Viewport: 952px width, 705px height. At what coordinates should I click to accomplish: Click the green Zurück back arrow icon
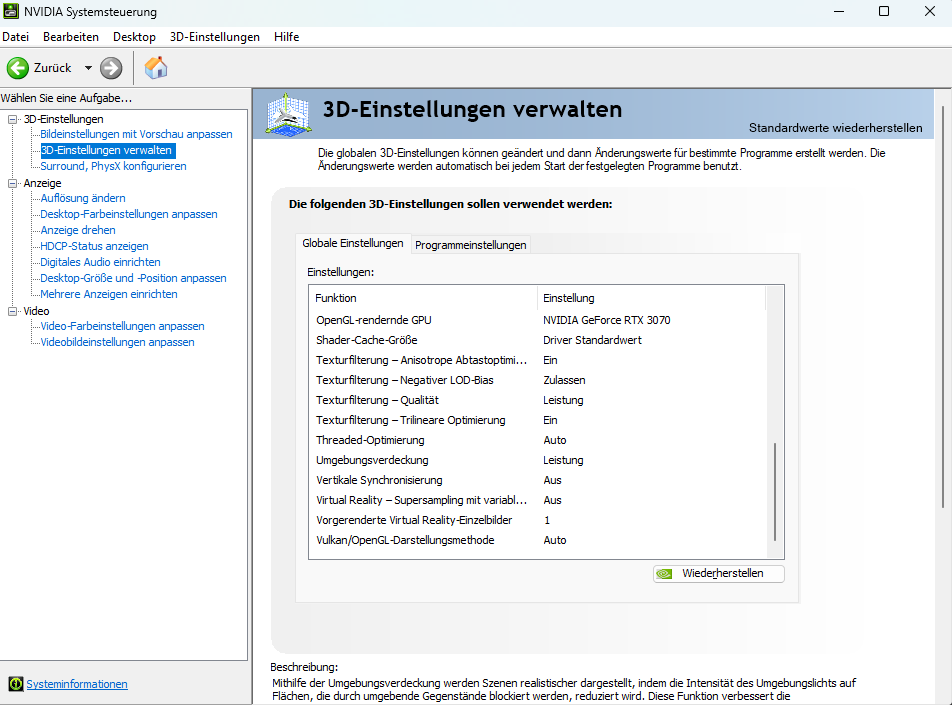click(18, 68)
